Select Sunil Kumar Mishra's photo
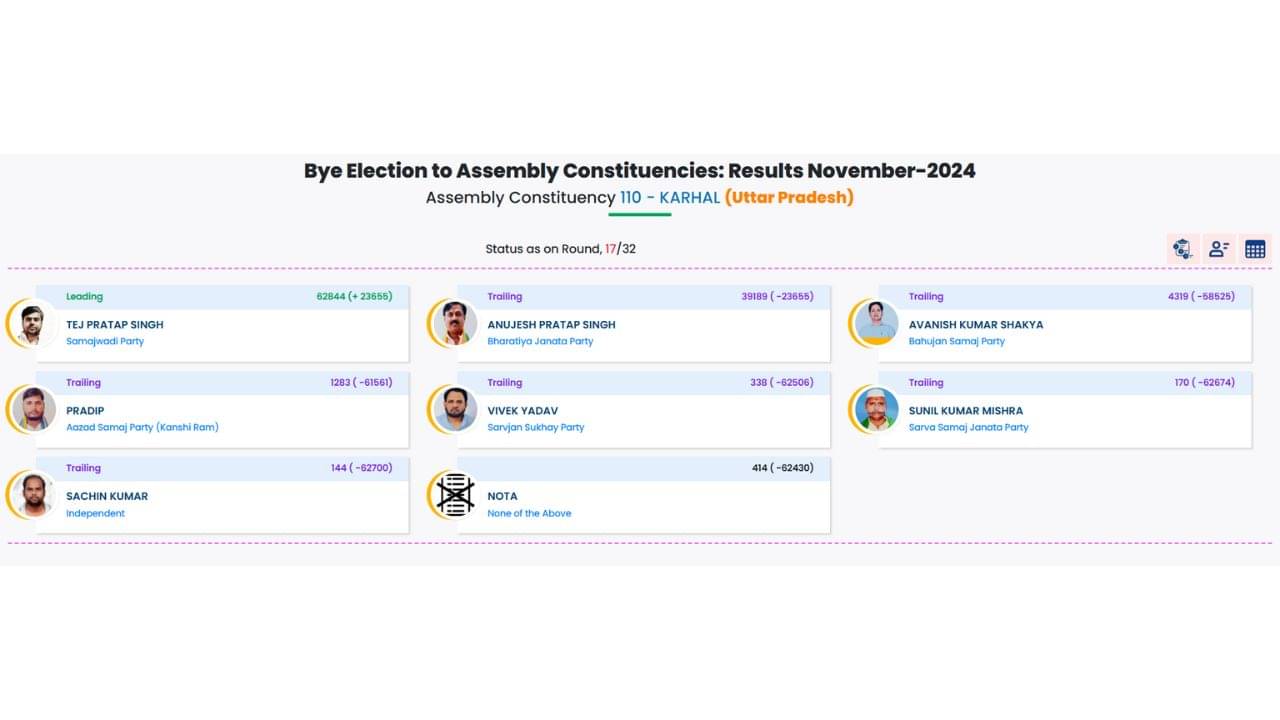 pos(876,409)
